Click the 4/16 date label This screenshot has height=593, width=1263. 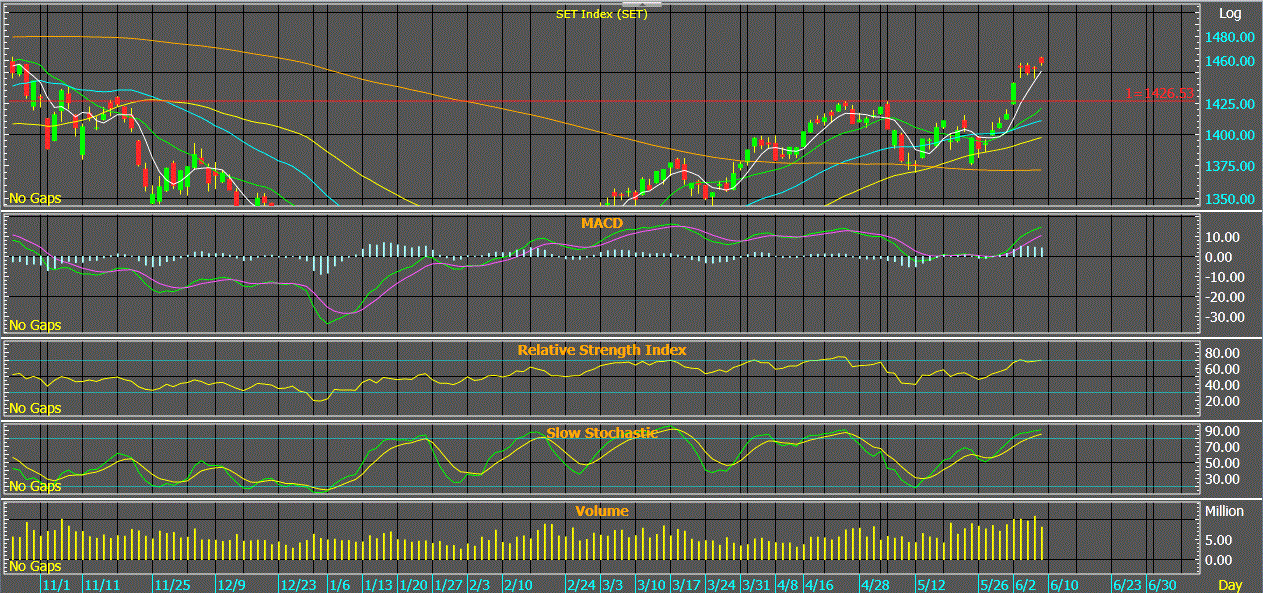click(819, 584)
